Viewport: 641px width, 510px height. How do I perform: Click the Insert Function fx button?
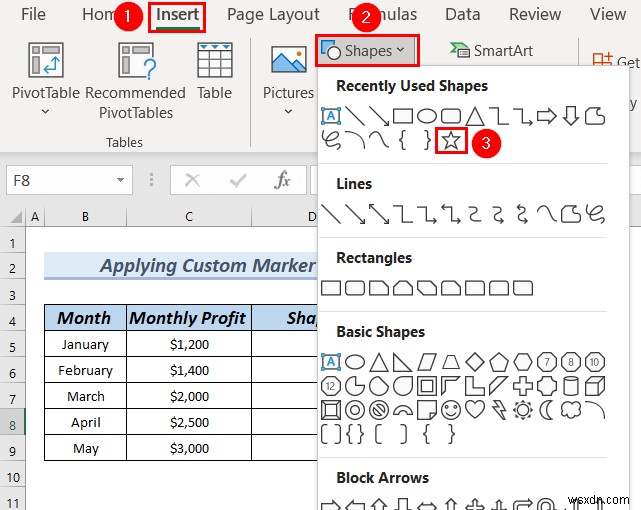click(282, 180)
